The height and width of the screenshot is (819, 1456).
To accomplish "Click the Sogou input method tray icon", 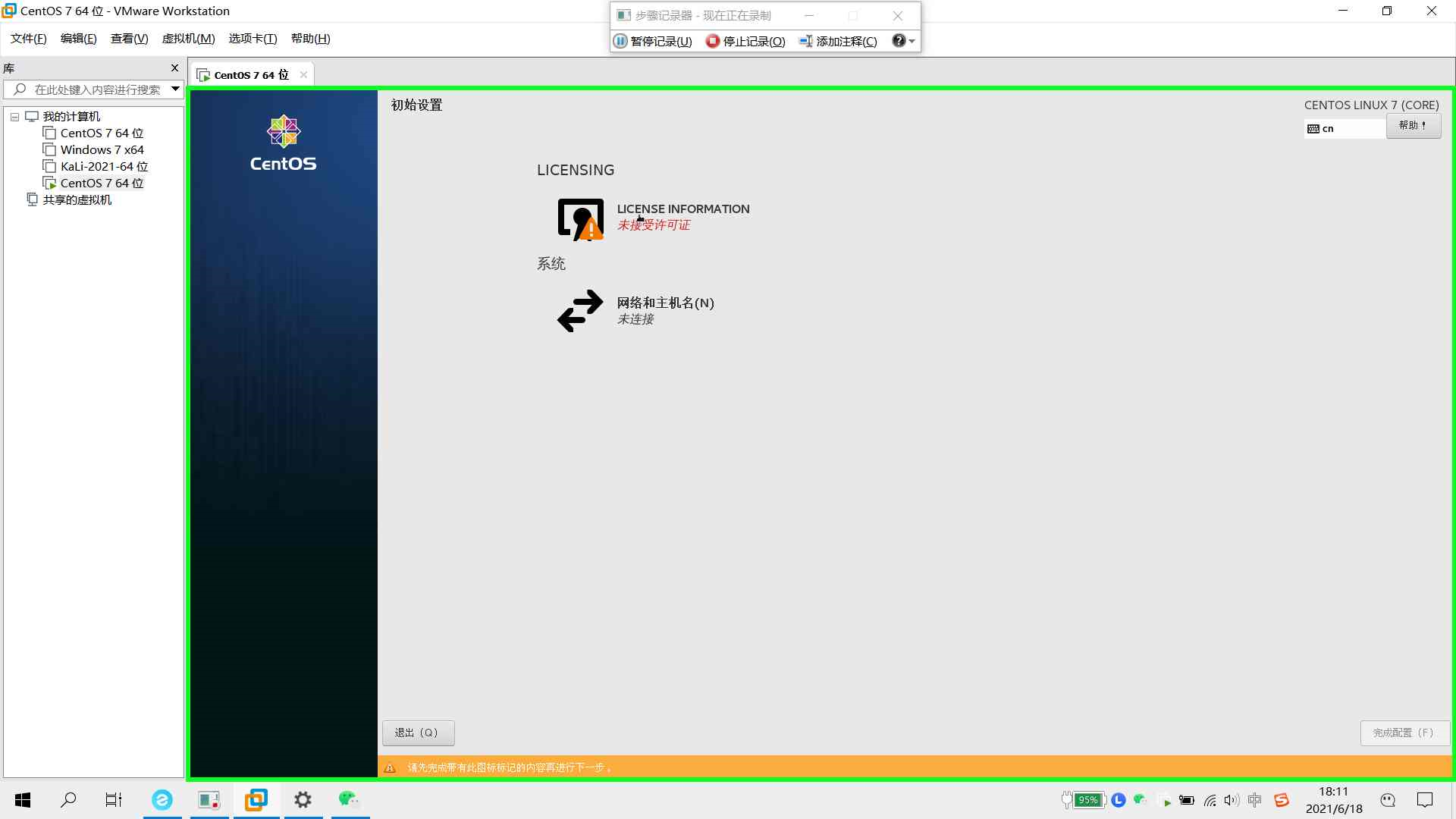I will pos(1282,800).
